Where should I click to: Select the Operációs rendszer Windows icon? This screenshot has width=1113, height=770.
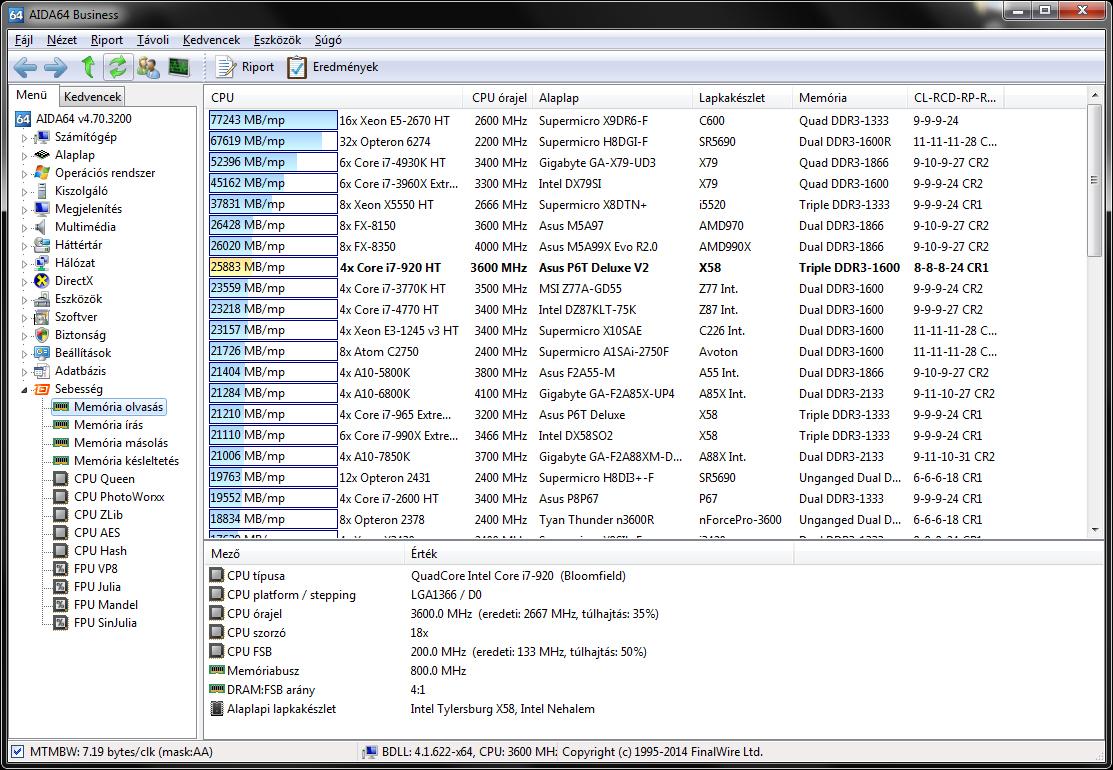click(x=43, y=172)
